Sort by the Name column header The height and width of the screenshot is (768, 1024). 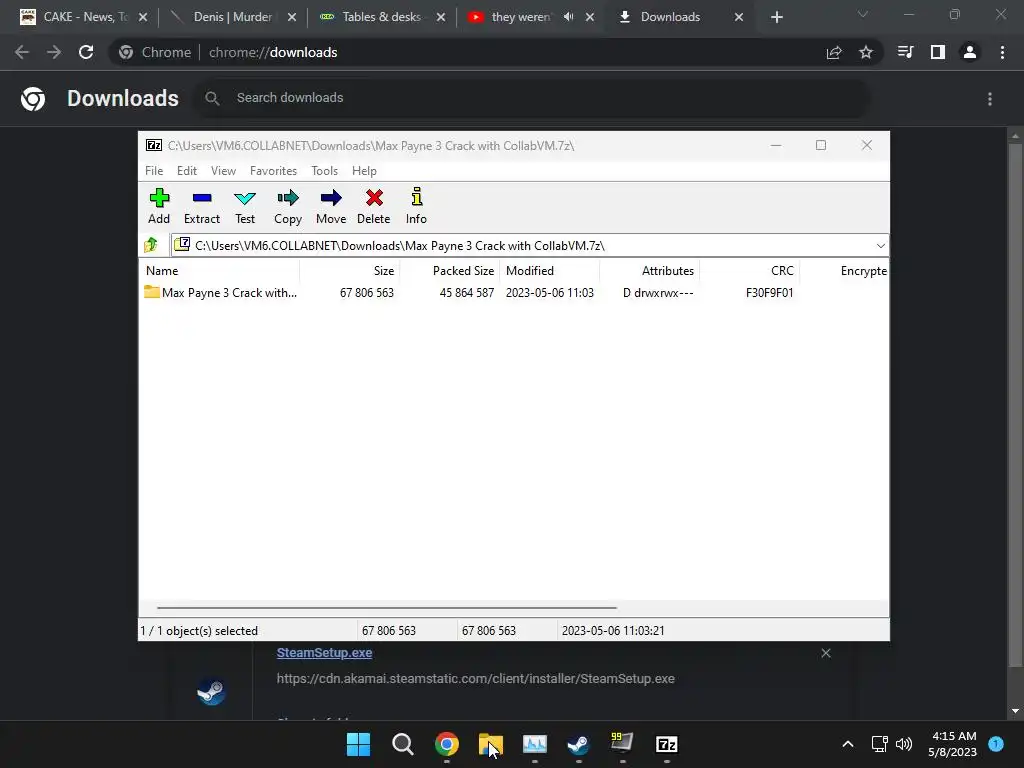219,270
